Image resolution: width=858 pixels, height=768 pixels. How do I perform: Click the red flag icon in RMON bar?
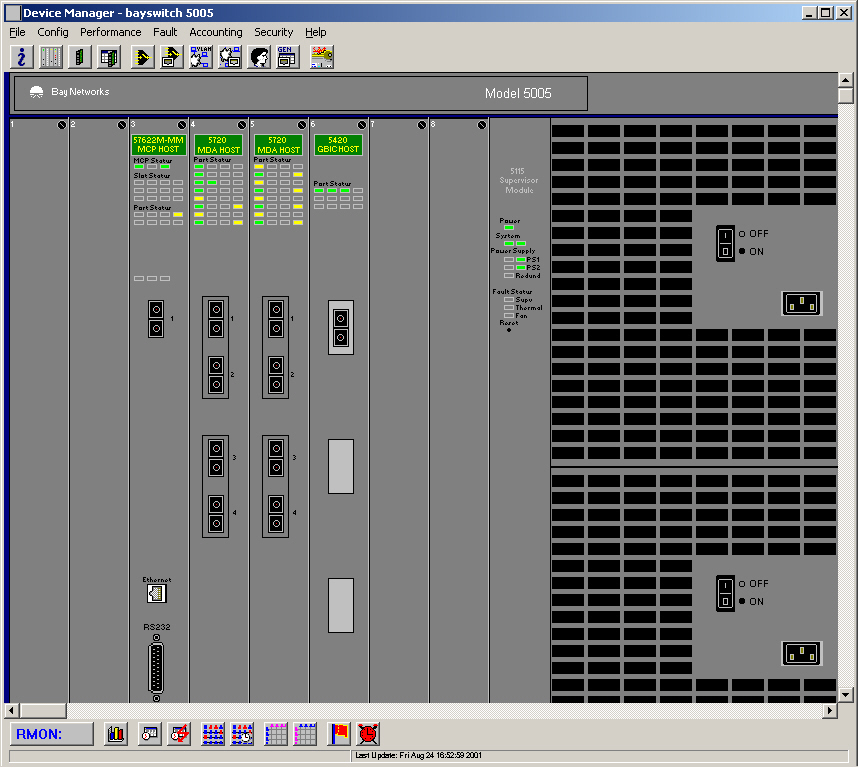(339, 734)
